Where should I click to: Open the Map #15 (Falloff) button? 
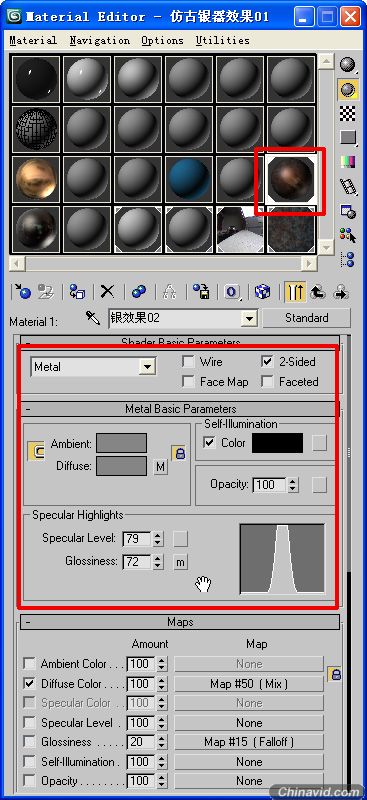pos(249,742)
